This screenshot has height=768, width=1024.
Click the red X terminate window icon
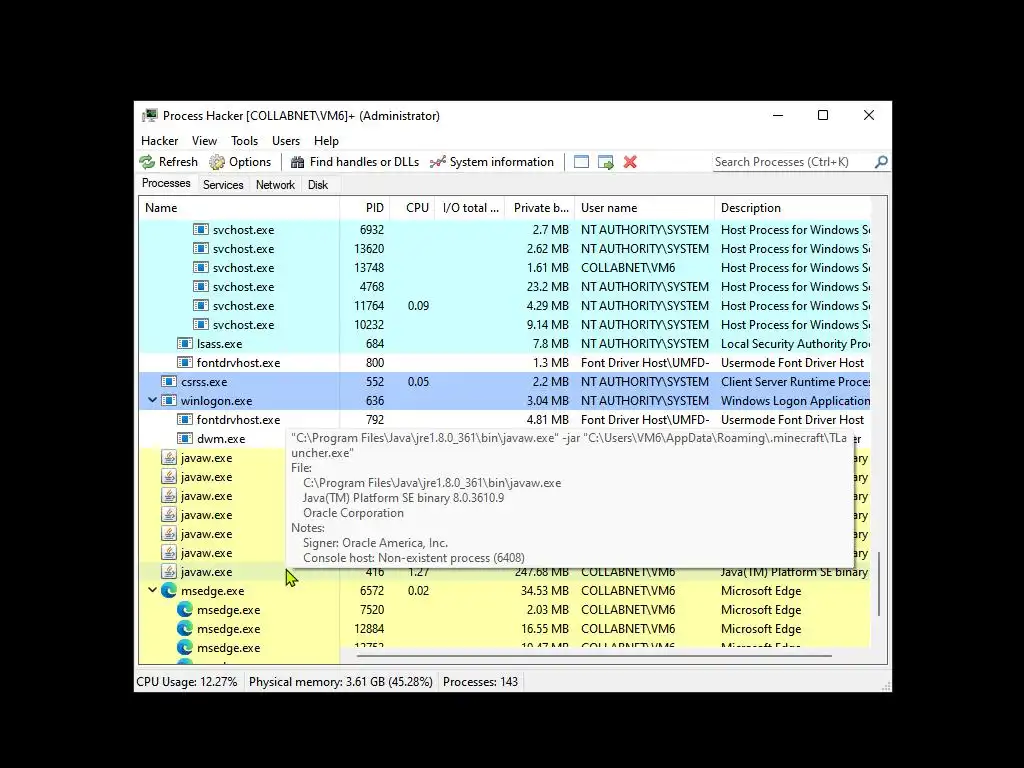(x=630, y=162)
